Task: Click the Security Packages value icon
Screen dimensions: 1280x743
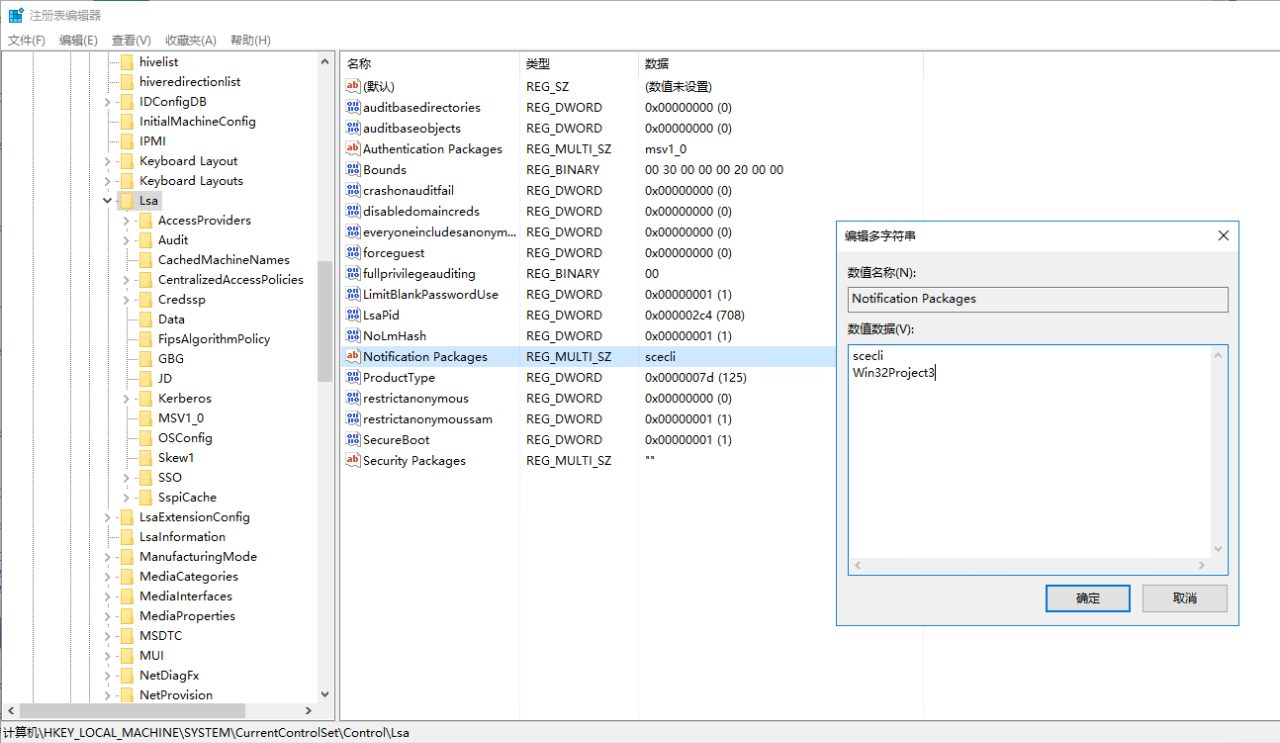Action: coord(352,461)
